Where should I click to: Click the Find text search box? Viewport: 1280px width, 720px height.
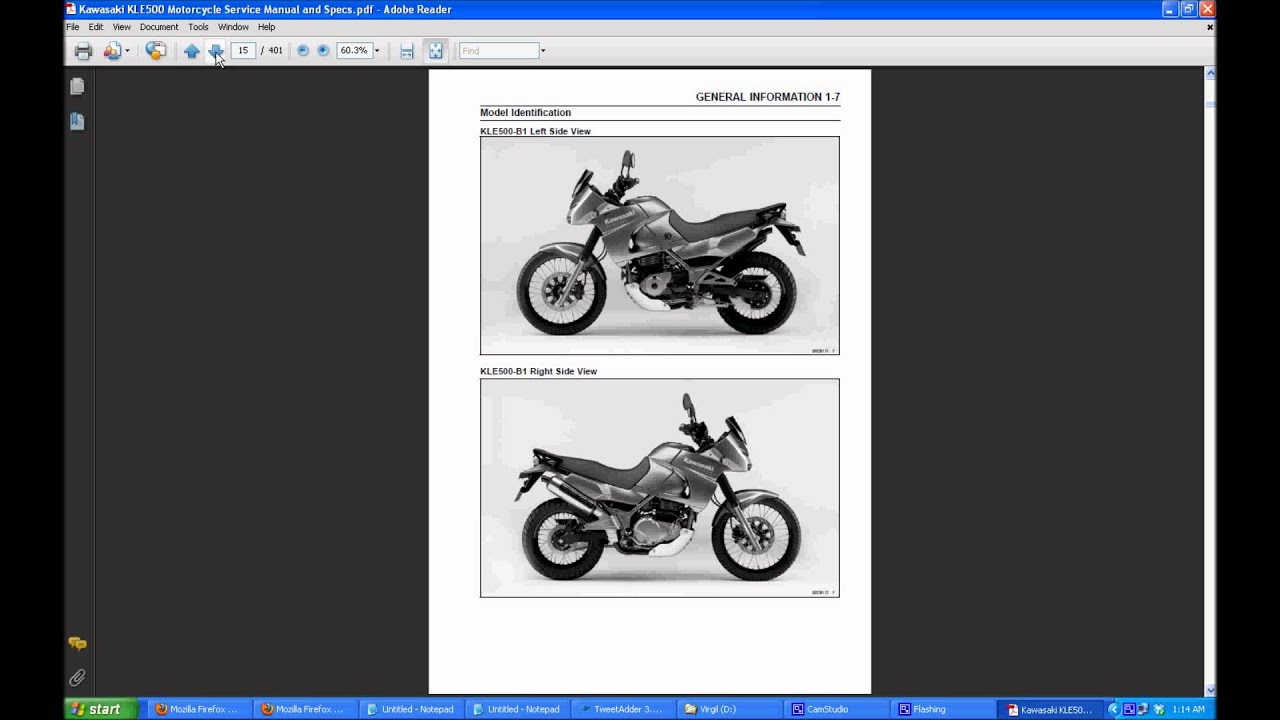499,50
